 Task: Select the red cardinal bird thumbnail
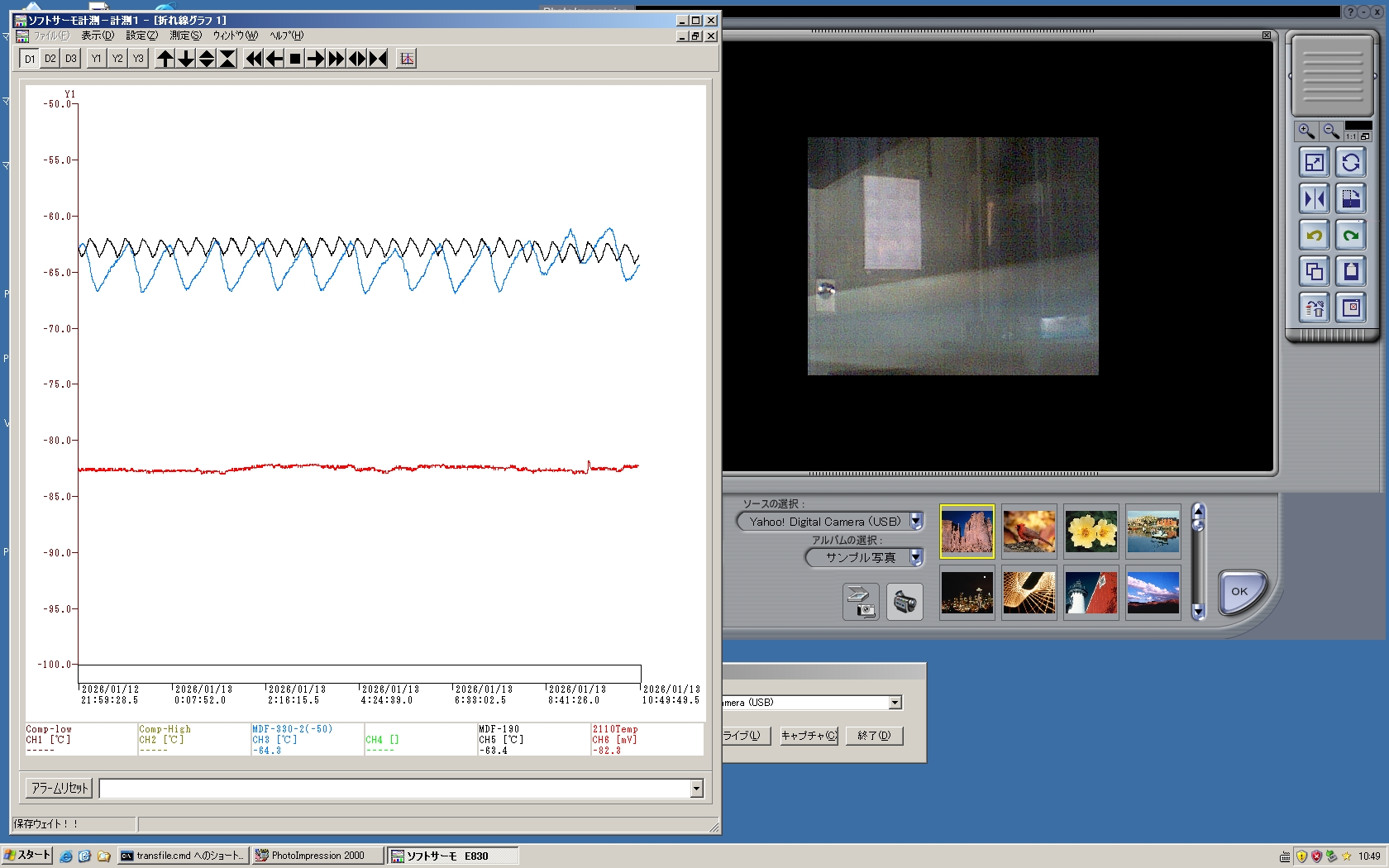tap(1029, 532)
